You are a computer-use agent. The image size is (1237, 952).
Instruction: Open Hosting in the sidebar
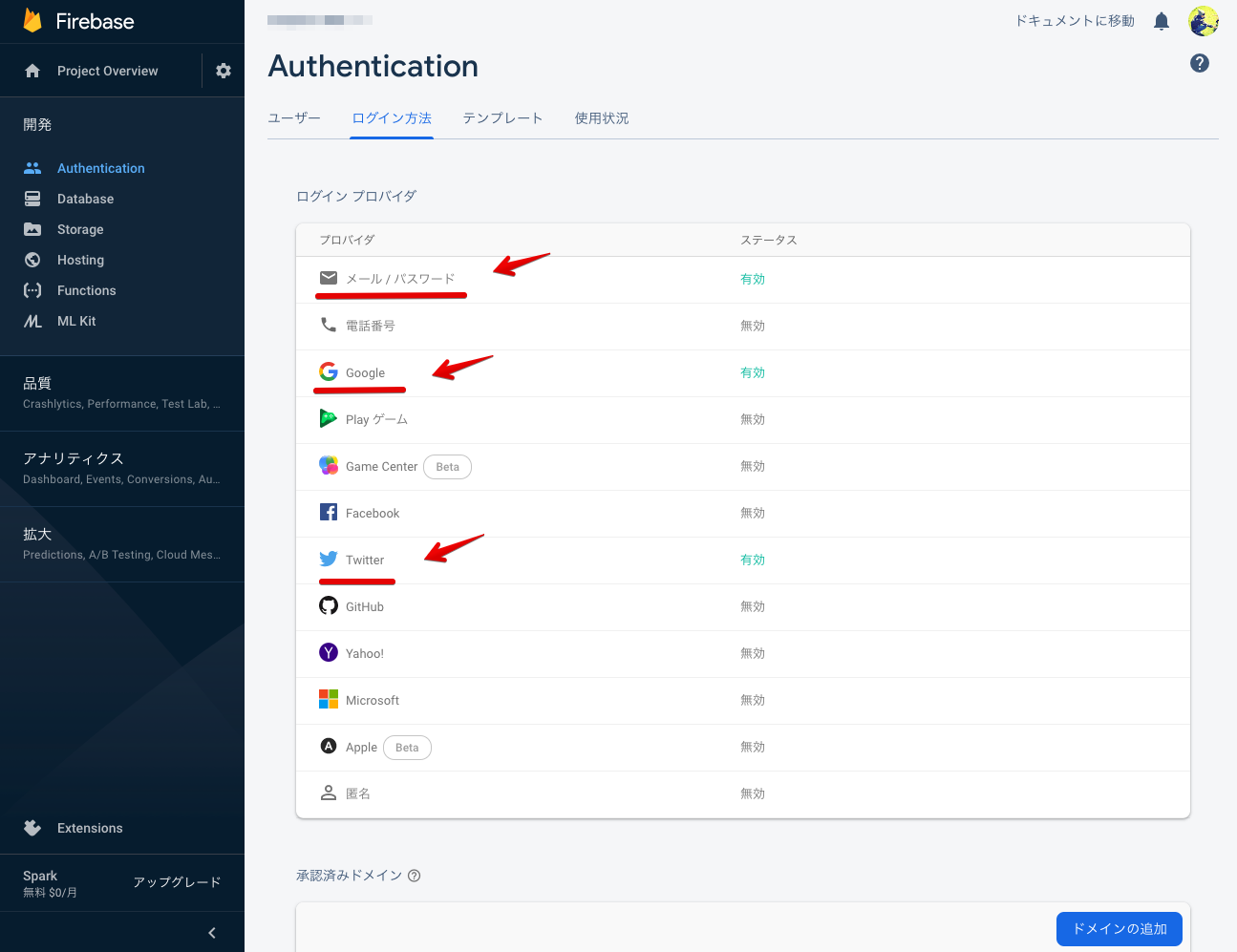click(x=80, y=260)
